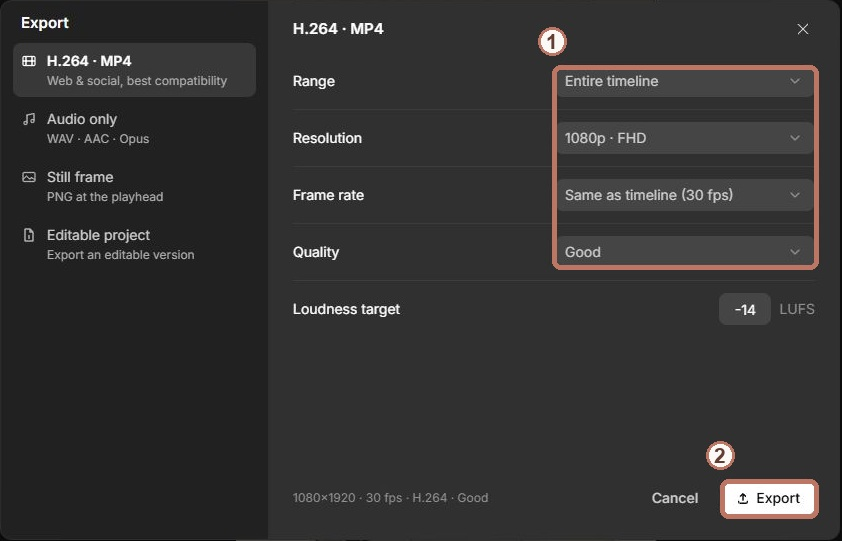Click the Resolution row label

coord(327,138)
